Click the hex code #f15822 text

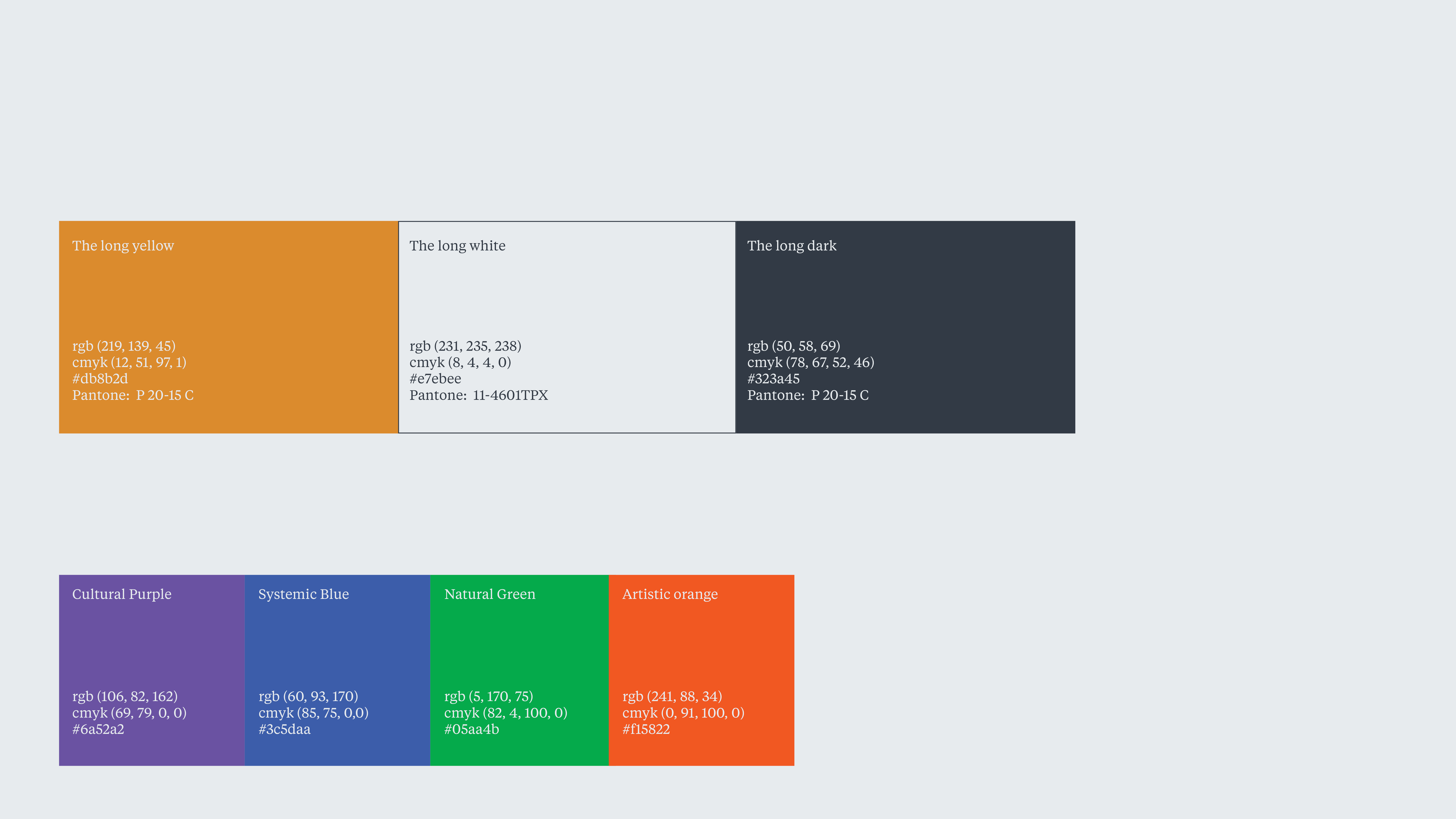tap(646, 729)
